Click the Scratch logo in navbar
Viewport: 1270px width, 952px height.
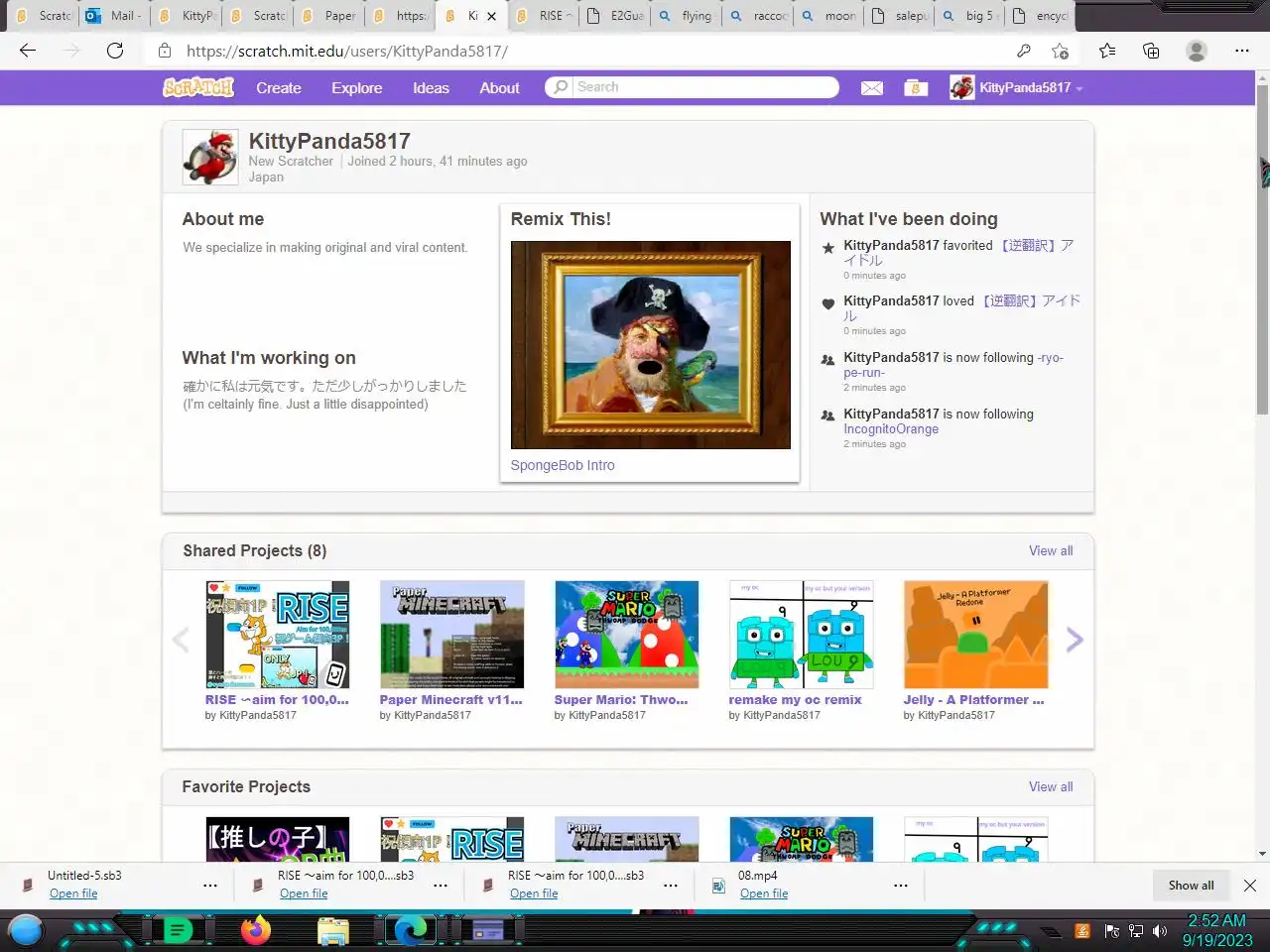click(x=198, y=87)
